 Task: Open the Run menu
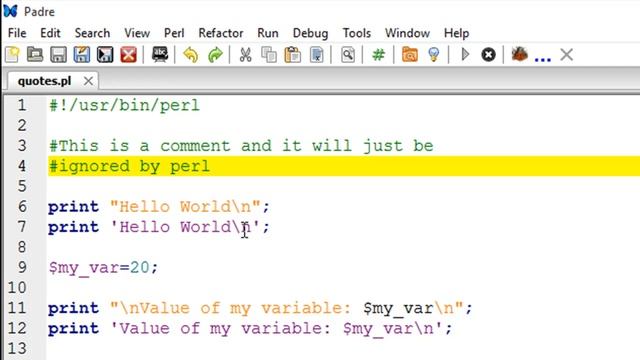tap(268, 33)
